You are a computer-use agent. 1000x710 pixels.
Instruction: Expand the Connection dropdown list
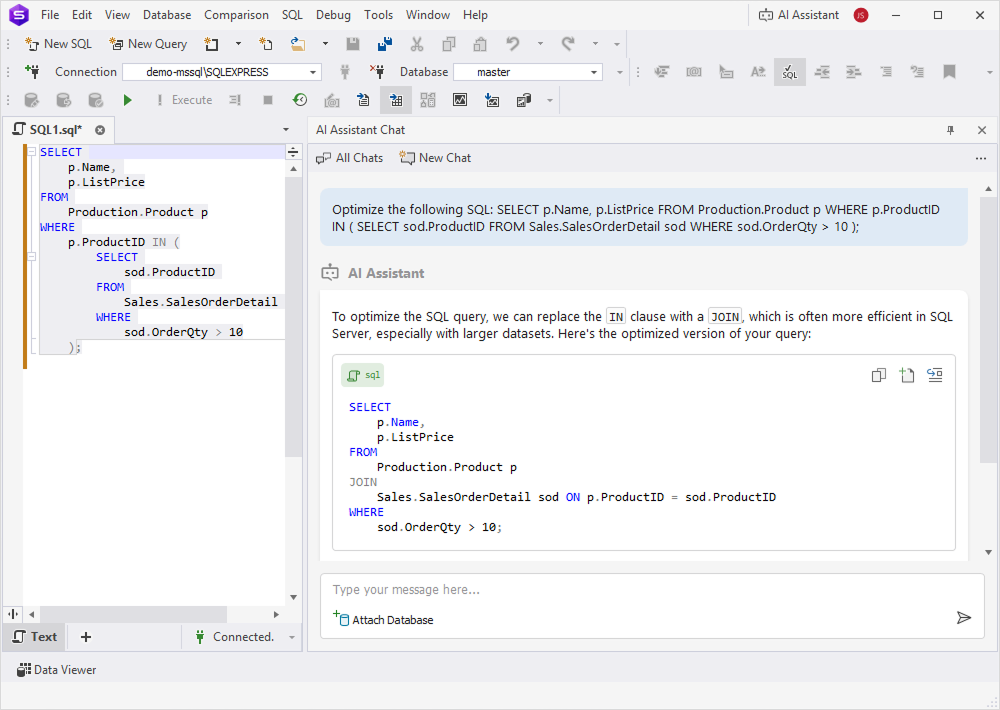click(x=313, y=72)
